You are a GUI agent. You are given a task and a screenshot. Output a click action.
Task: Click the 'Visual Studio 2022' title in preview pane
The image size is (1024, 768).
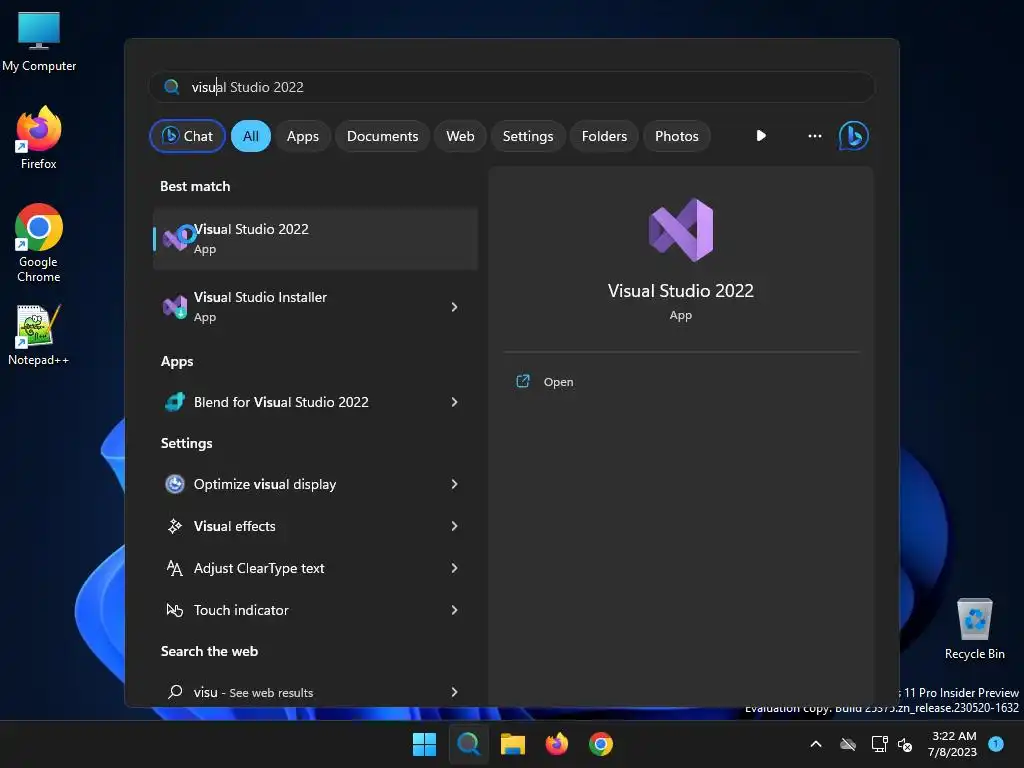coord(680,291)
